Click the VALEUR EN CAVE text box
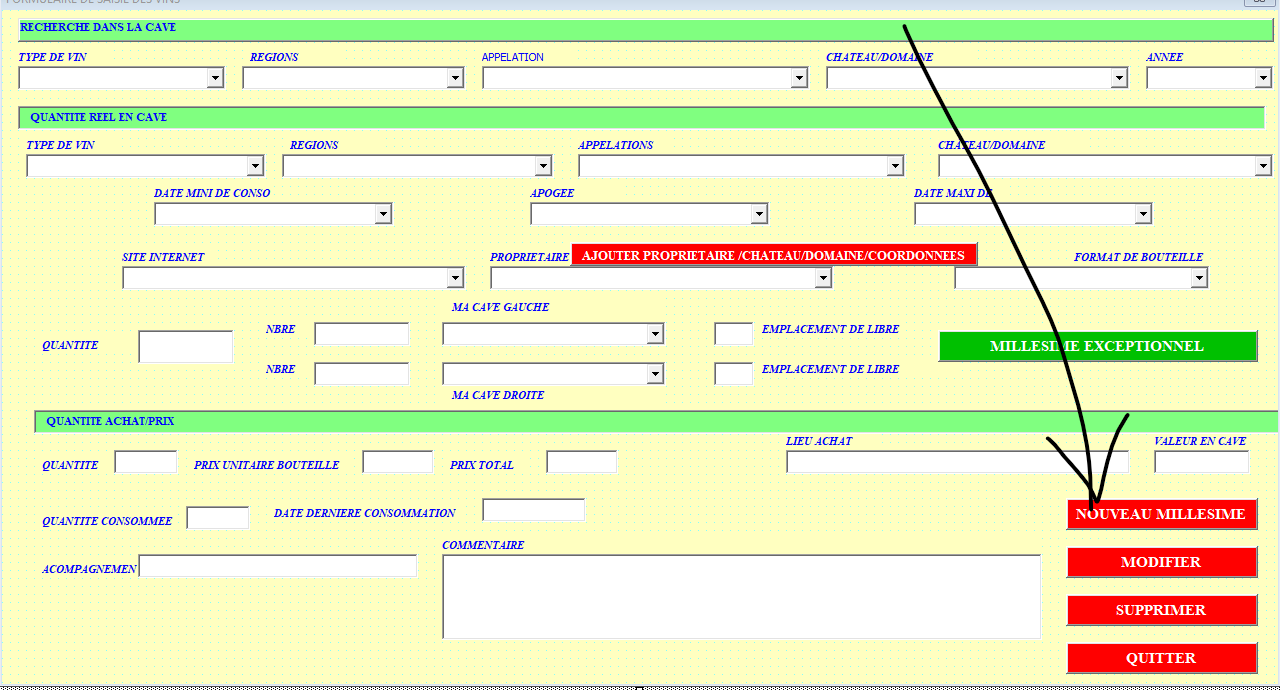This screenshot has height=690, width=1280. point(1201,462)
